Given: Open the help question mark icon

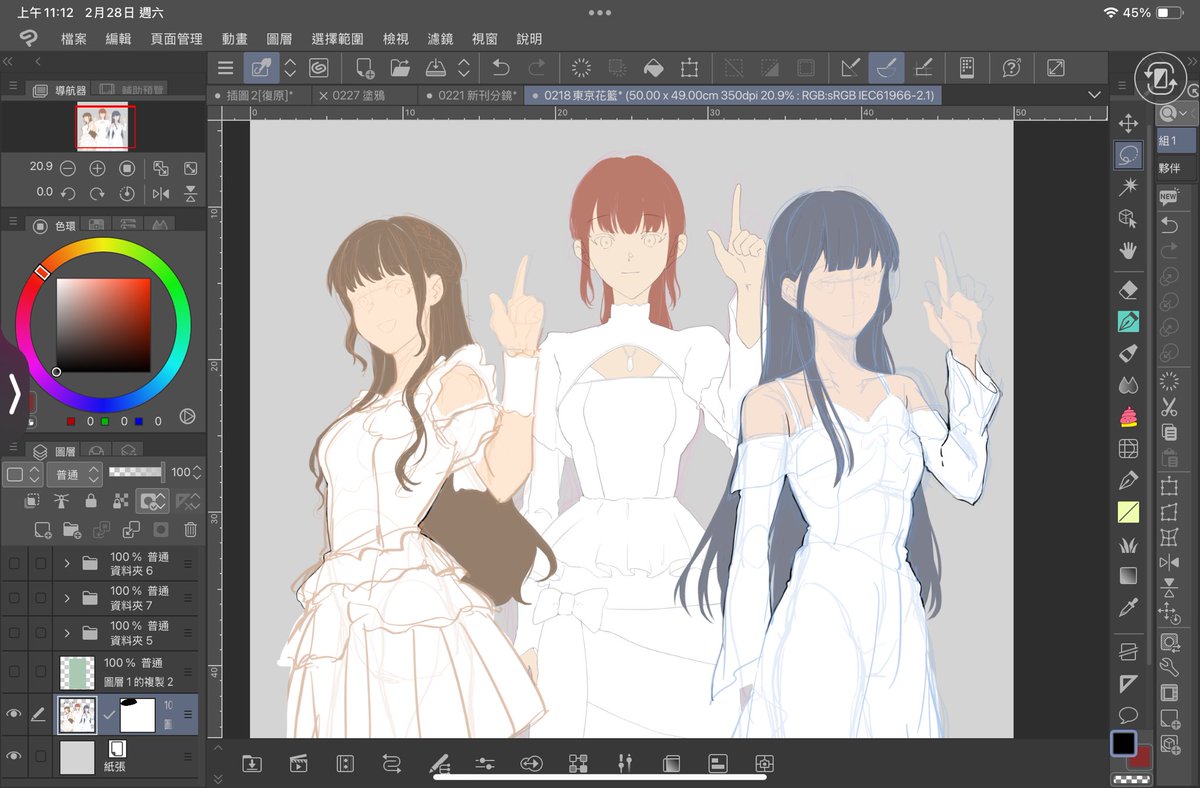Looking at the screenshot, I should (x=1011, y=68).
